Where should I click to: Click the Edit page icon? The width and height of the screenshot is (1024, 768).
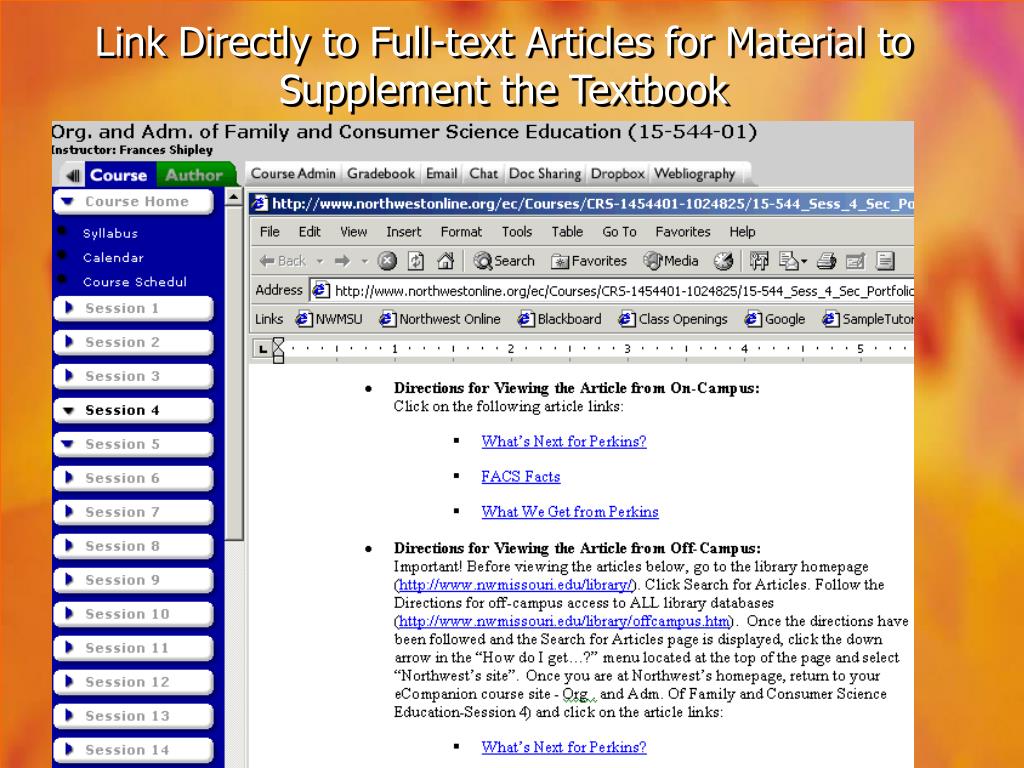coord(855,261)
